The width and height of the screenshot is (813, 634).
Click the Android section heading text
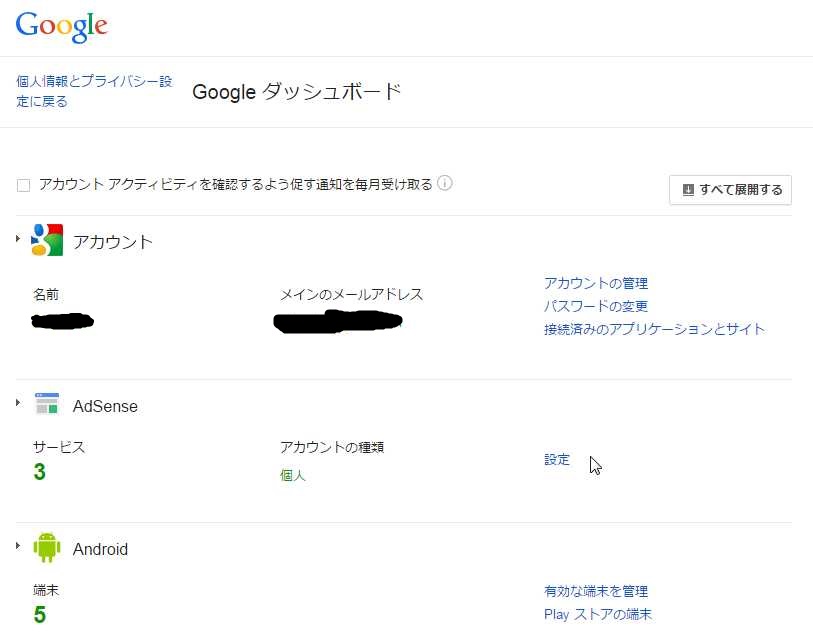coord(100,549)
